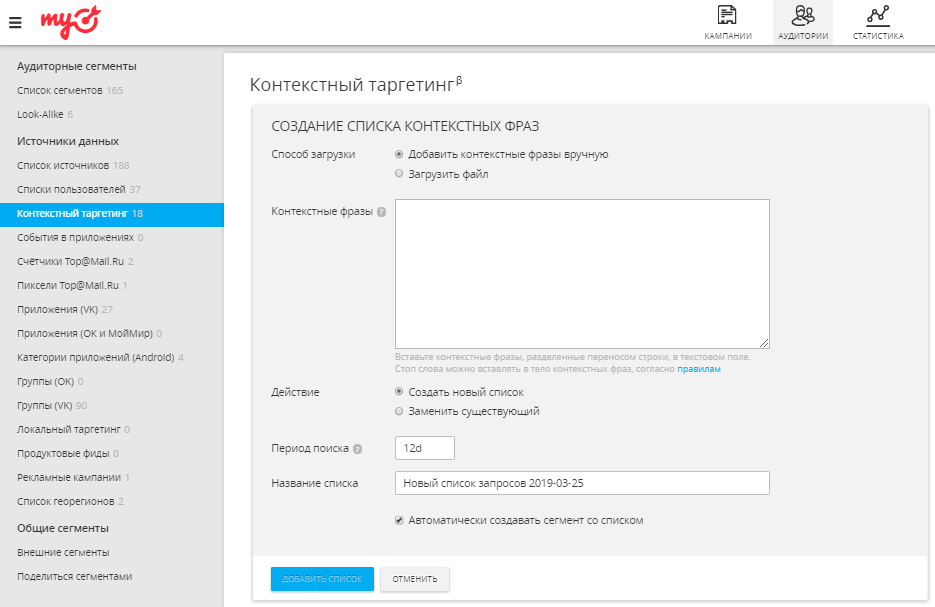Screen dimensions: 935x607
Task: Choose Создать новый список option
Action: tap(400, 392)
